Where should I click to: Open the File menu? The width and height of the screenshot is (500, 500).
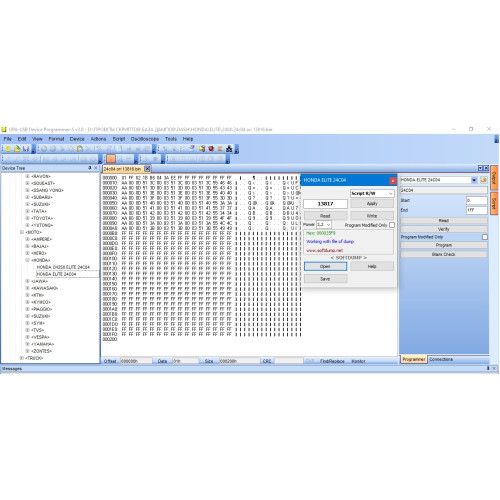pos(8,139)
